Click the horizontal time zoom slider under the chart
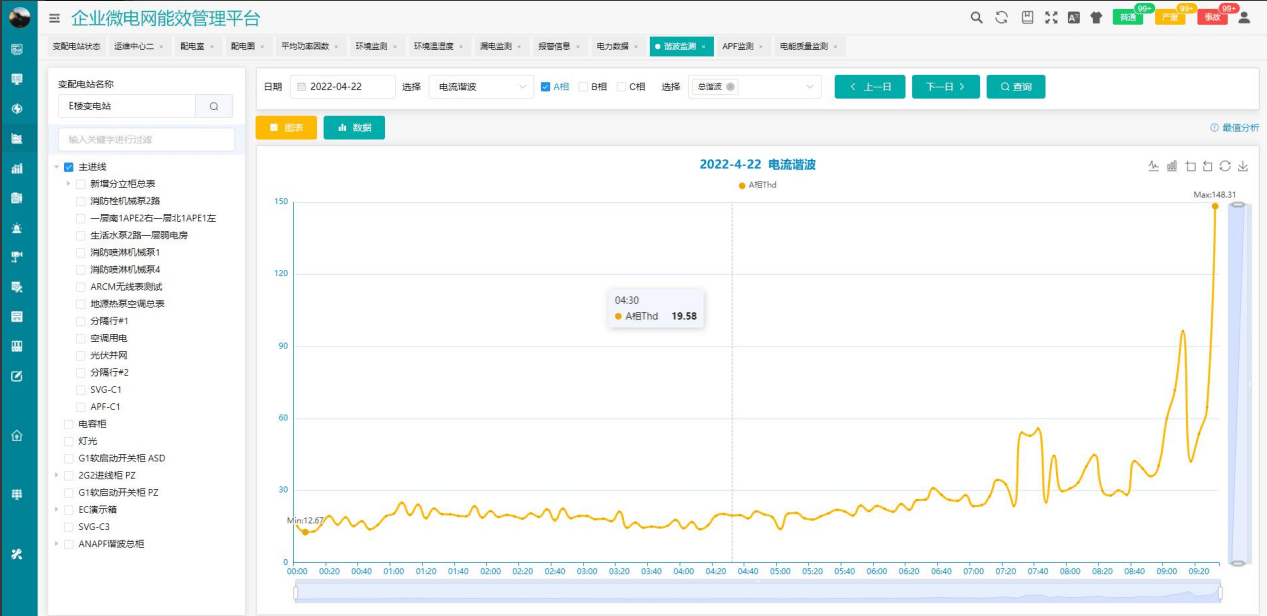The width and height of the screenshot is (1267, 616). click(760, 591)
